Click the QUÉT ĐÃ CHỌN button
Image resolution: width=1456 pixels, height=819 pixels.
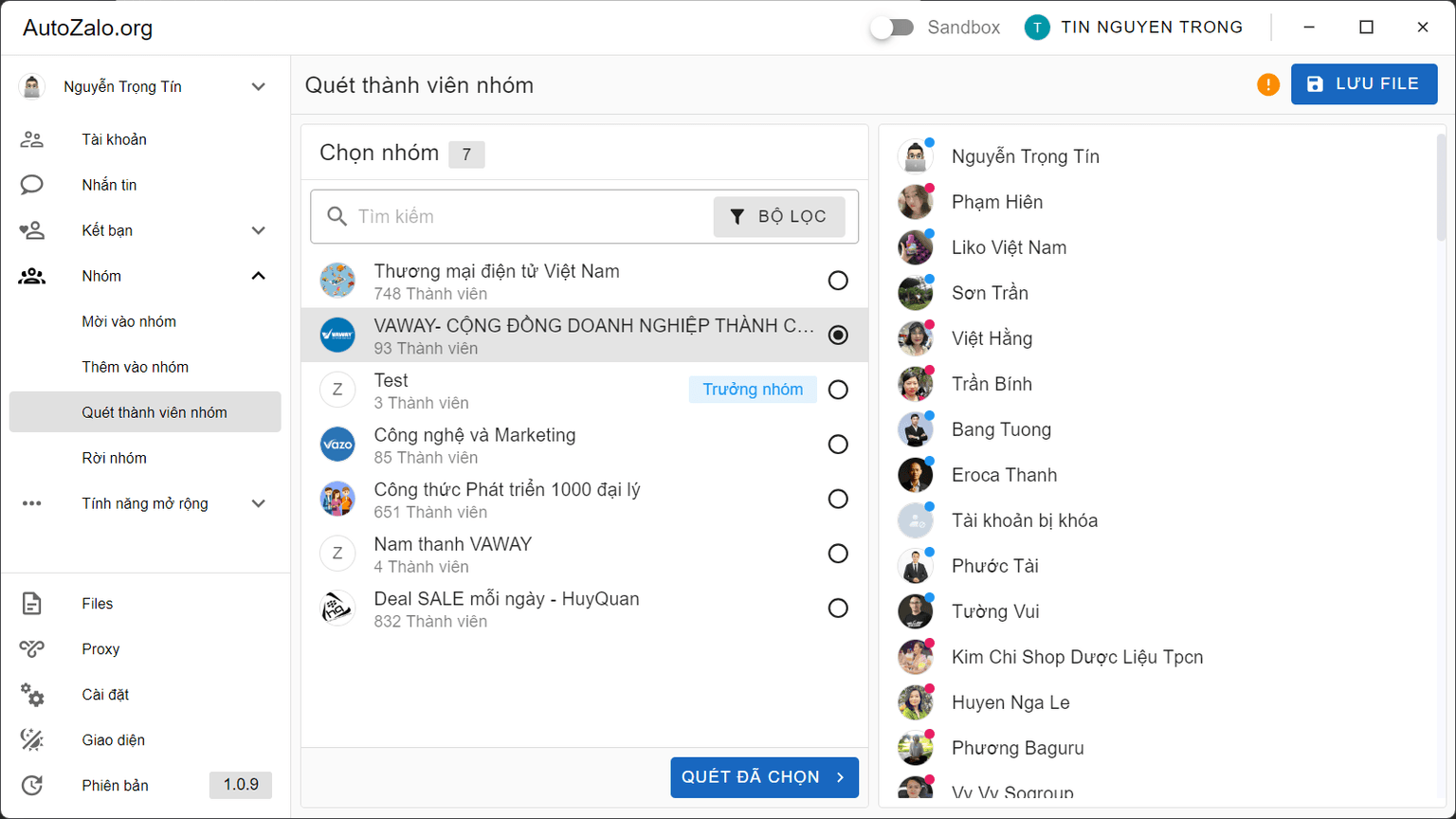coord(764,777)
